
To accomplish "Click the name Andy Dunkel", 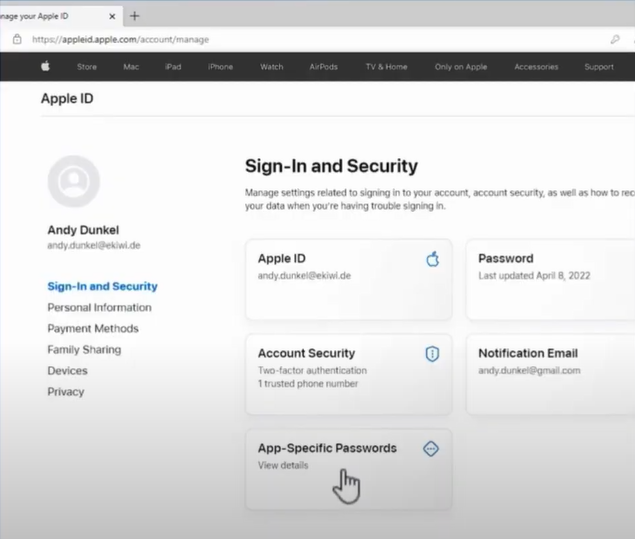I will point(83,230).
